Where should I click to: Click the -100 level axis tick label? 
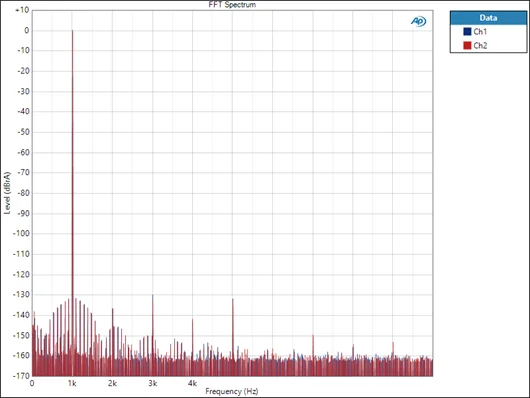(21, 234)
